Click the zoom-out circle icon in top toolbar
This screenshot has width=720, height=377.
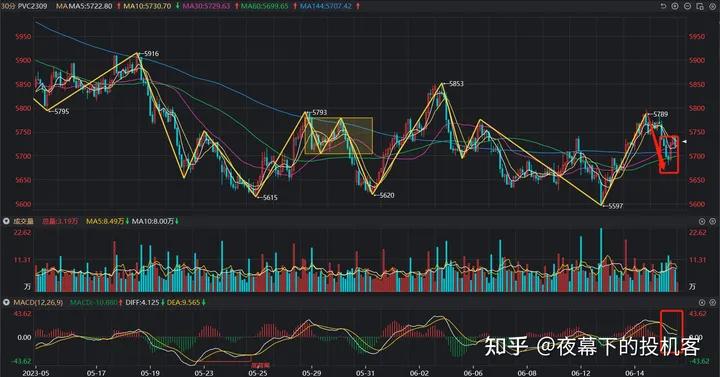tap(687, 6)
